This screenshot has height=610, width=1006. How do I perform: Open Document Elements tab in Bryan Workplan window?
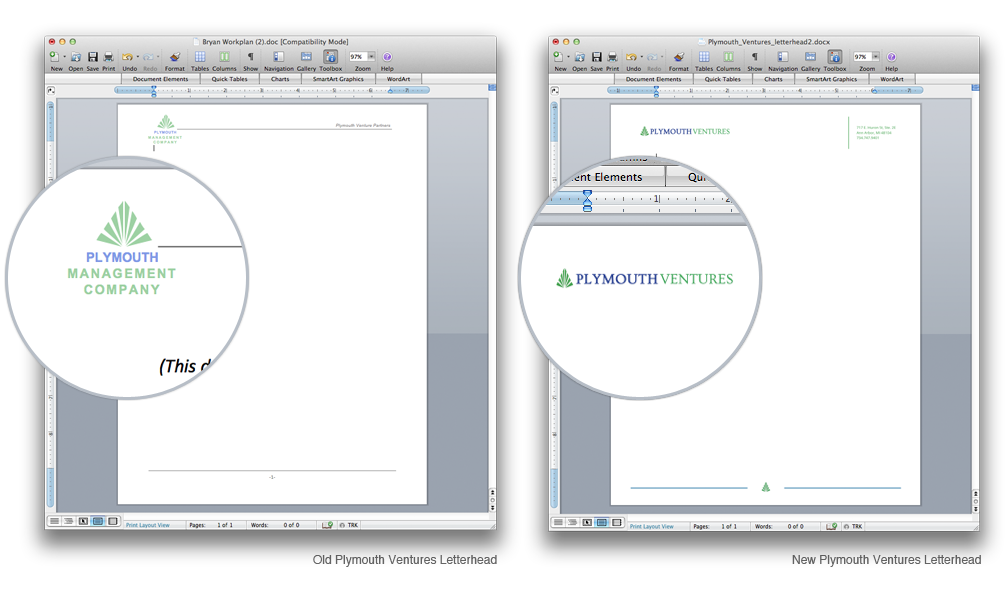coord(160,79)
